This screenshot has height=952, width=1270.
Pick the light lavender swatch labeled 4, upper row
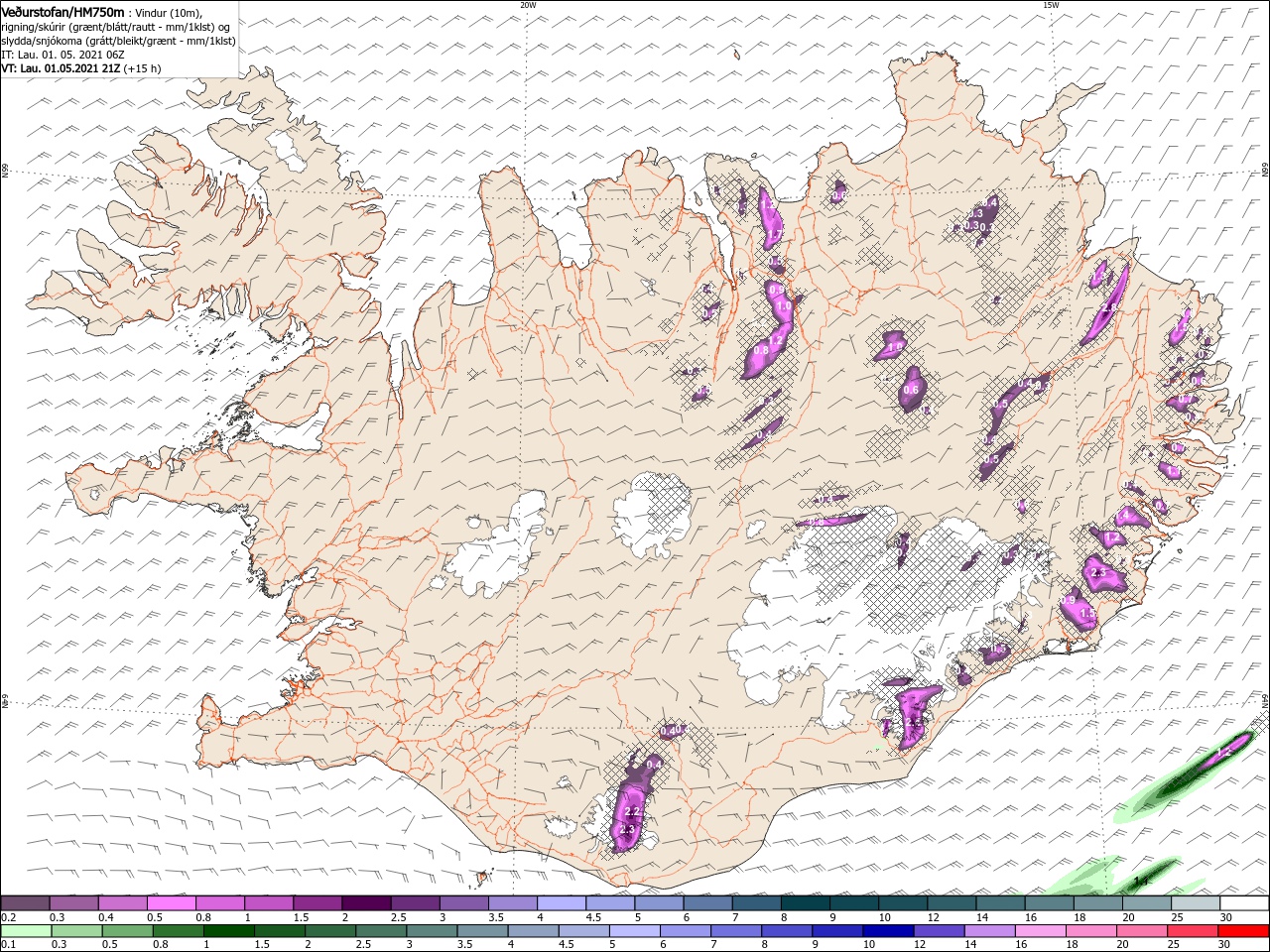coord(562,903)
